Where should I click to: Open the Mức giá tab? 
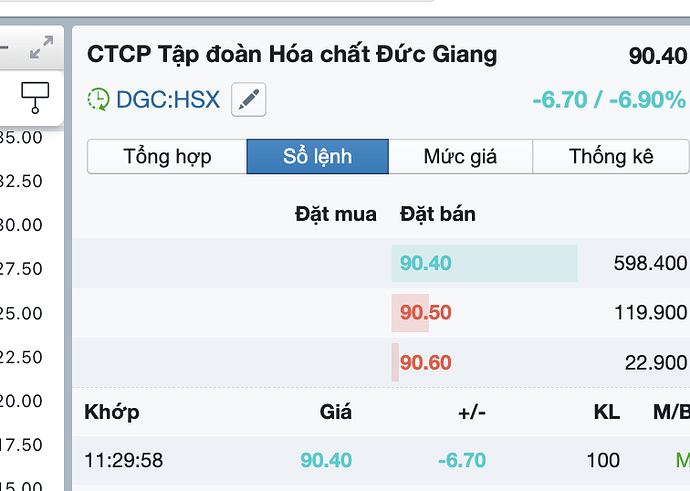[460, 157]
